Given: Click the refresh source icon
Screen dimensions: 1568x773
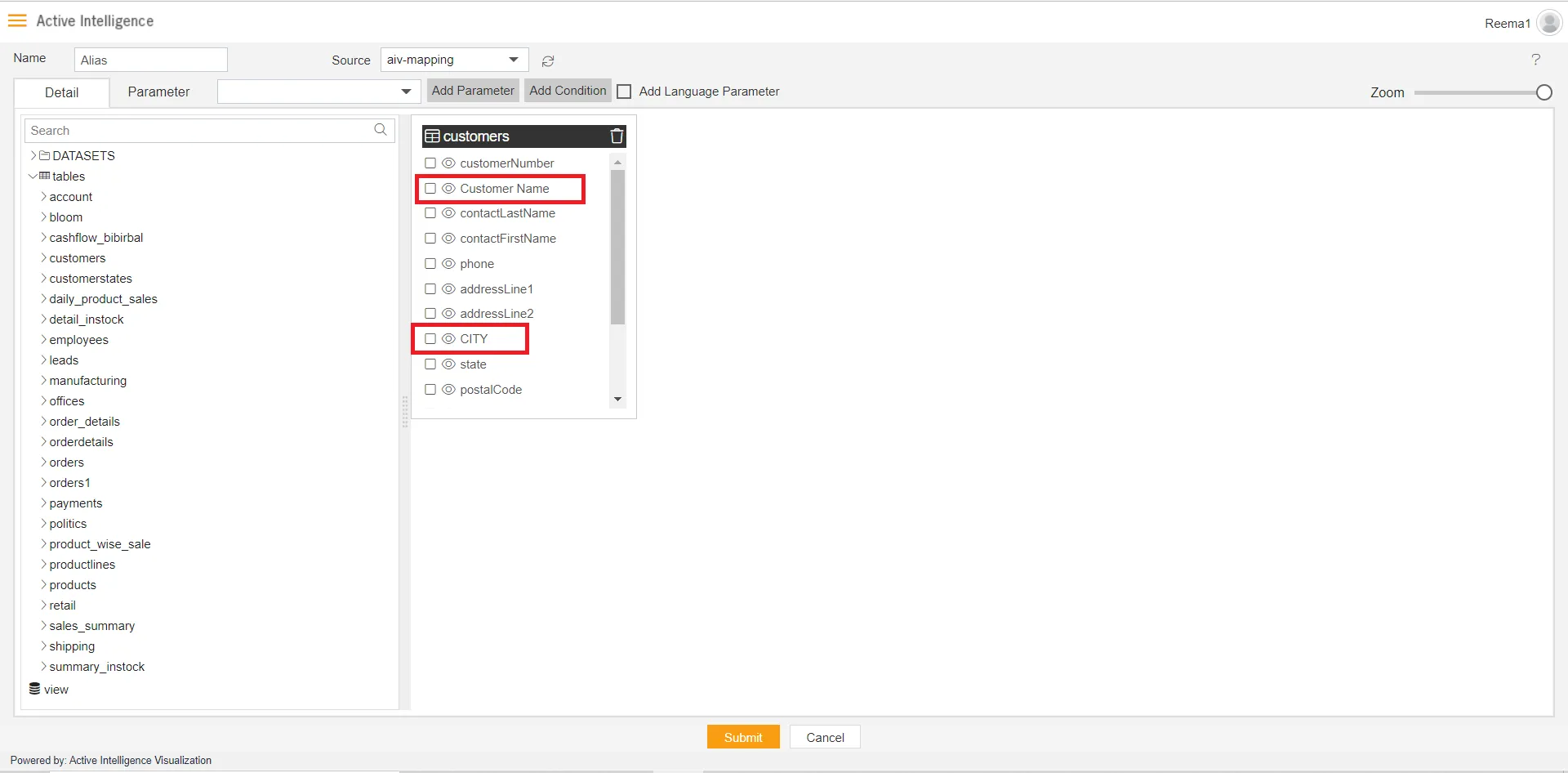Looking at the screenshot, I should coord(548,61).
